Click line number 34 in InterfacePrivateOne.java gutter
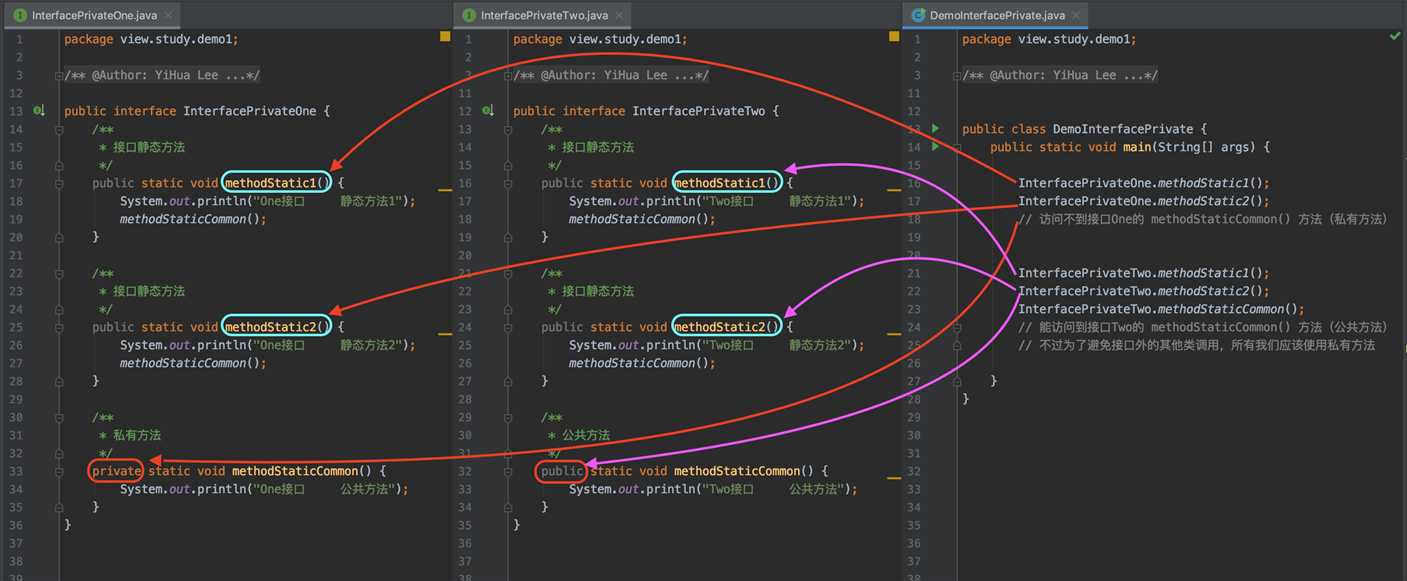This screenshot has height=581, width=1407. (x=16, y=489)
